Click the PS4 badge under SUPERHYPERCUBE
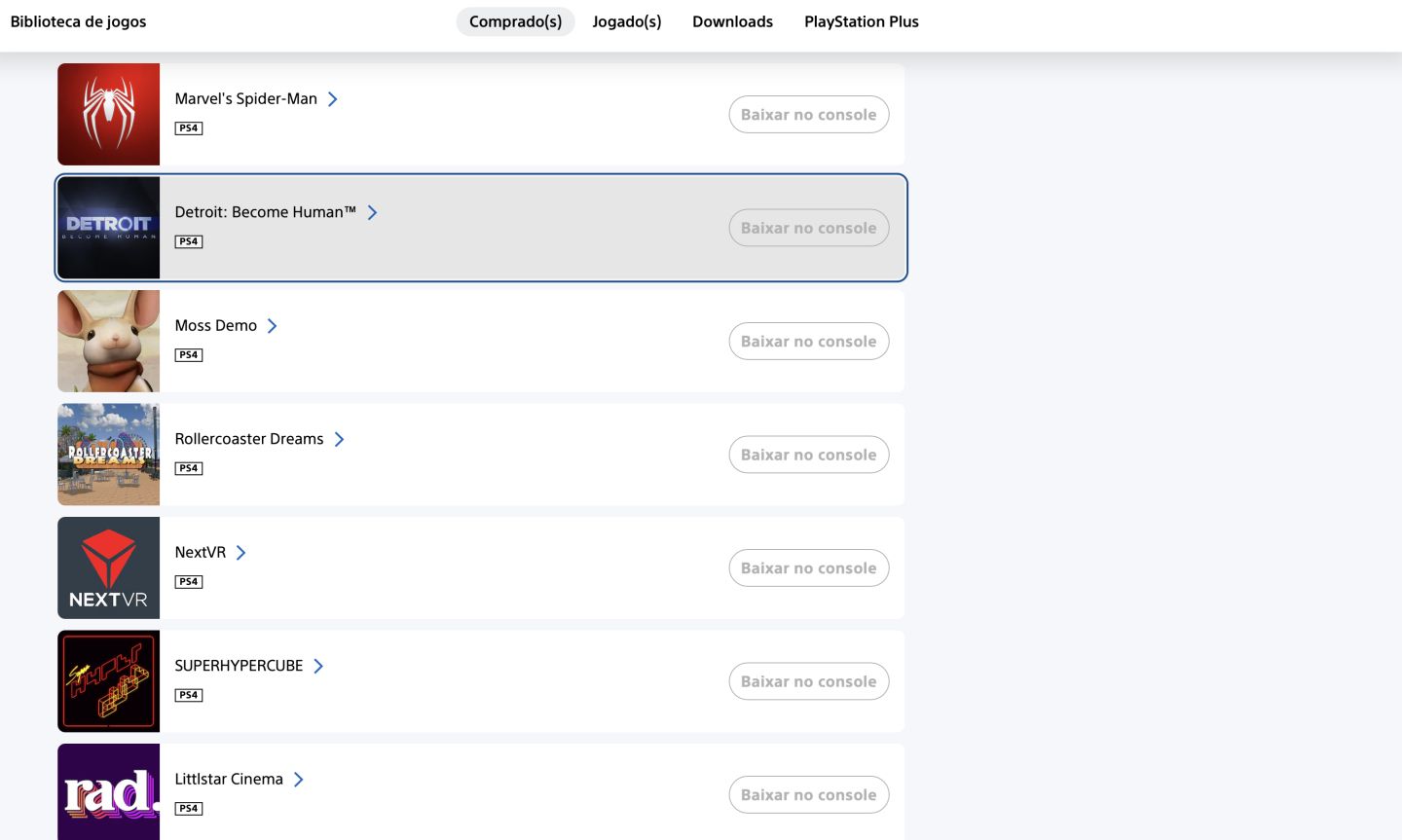The image size is (1402, 840). (x=189, y=695)
